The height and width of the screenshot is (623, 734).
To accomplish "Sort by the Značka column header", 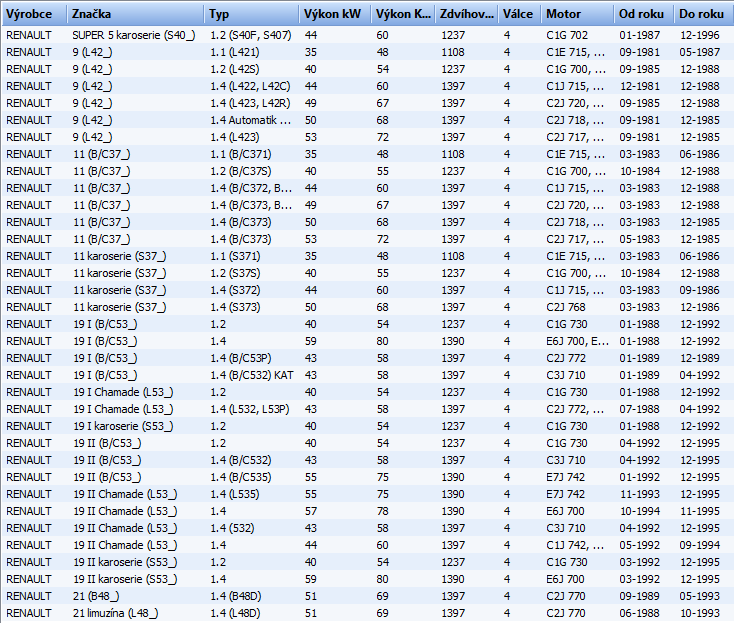I will 135,14.
